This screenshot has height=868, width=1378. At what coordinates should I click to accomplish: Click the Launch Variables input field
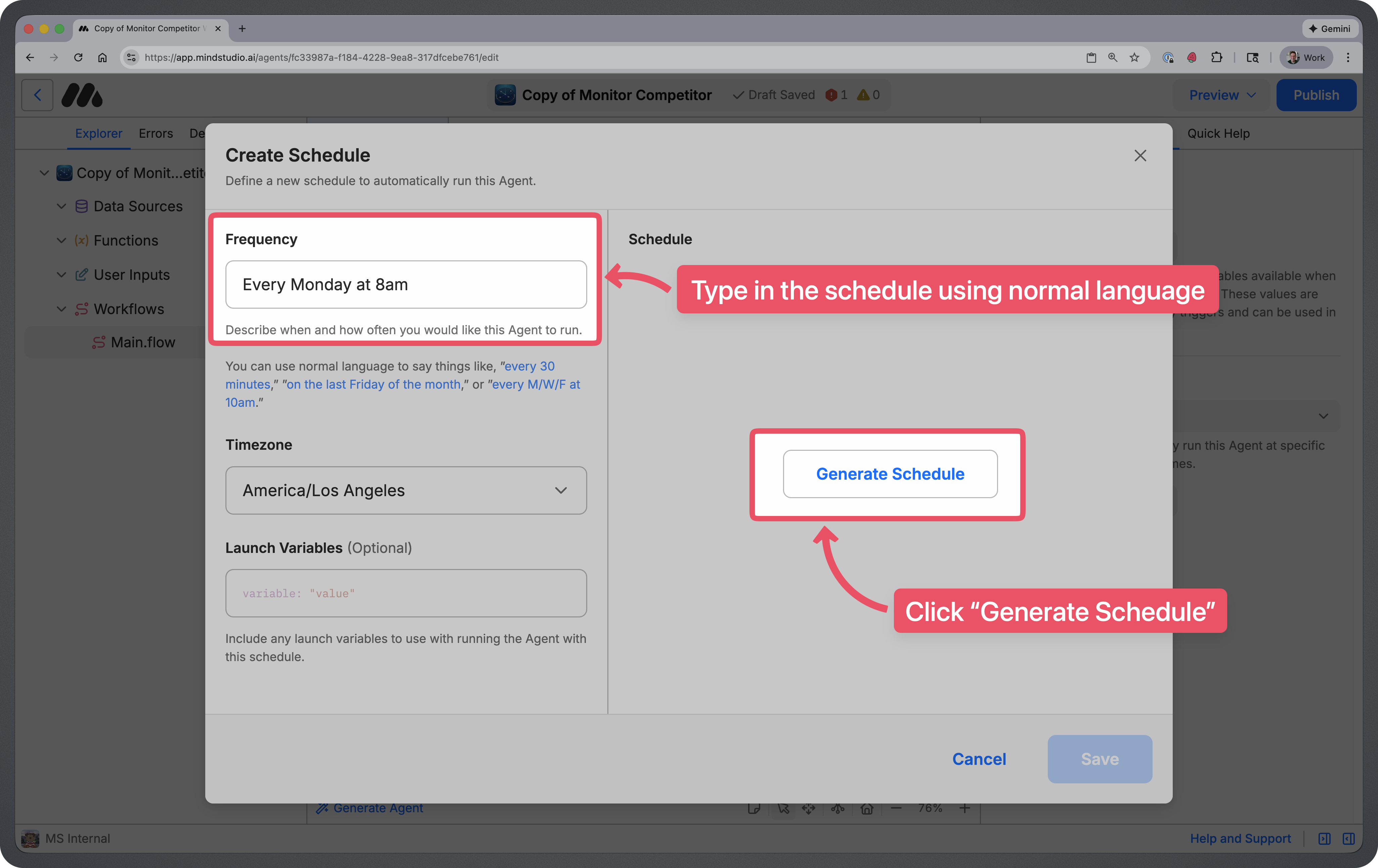click(x=406, y=593)
